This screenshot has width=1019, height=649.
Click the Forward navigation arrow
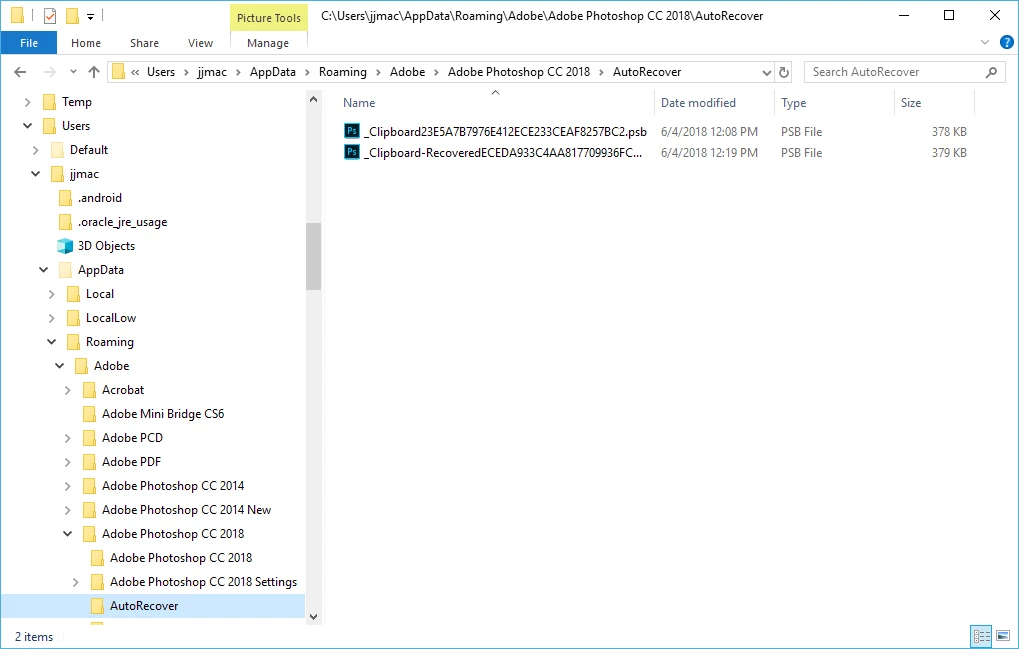[x=49, y=72]
